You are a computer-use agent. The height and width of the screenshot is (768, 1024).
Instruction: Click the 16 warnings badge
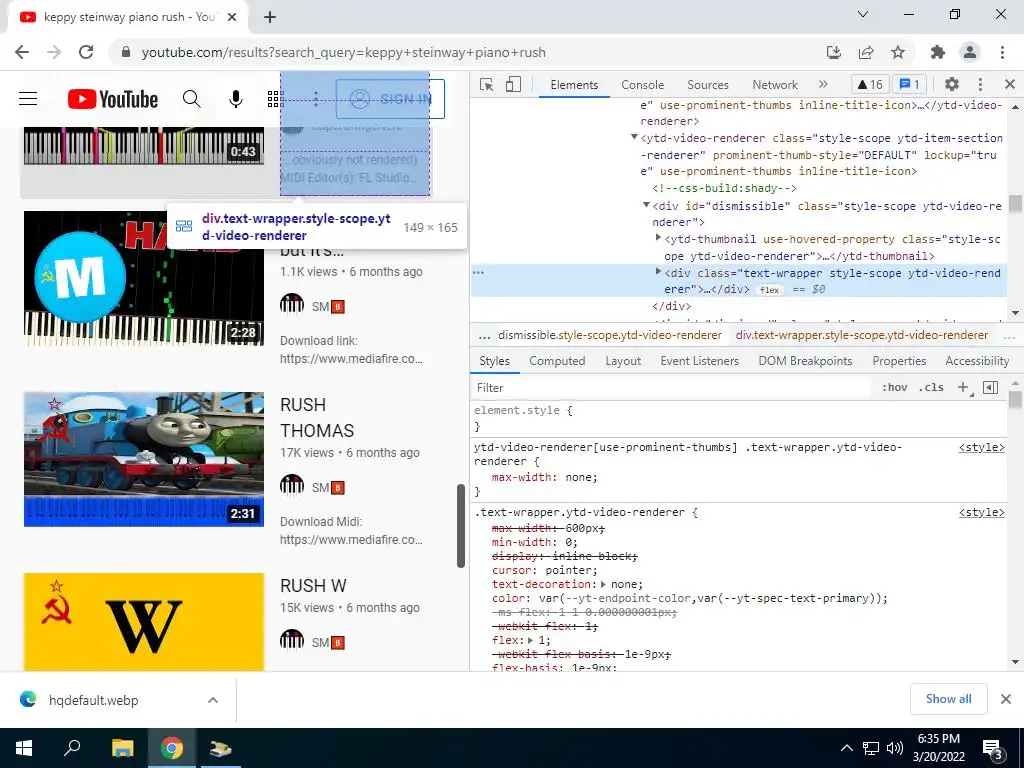870,84
